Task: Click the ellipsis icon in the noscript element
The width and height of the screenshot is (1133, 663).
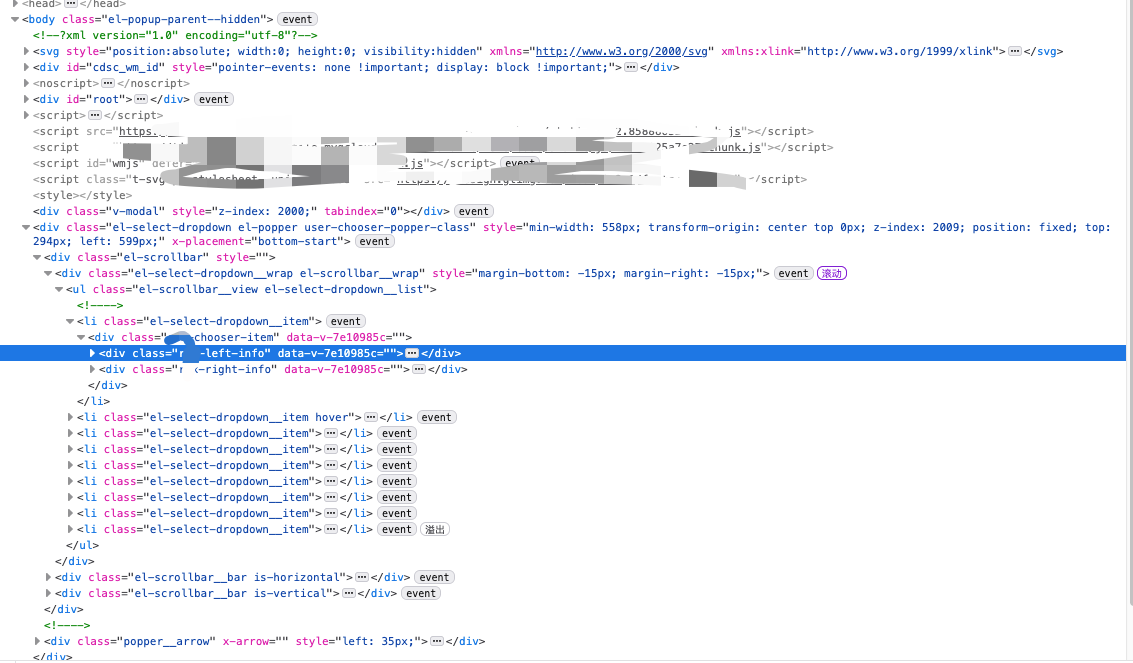Action: pos(108,83)
